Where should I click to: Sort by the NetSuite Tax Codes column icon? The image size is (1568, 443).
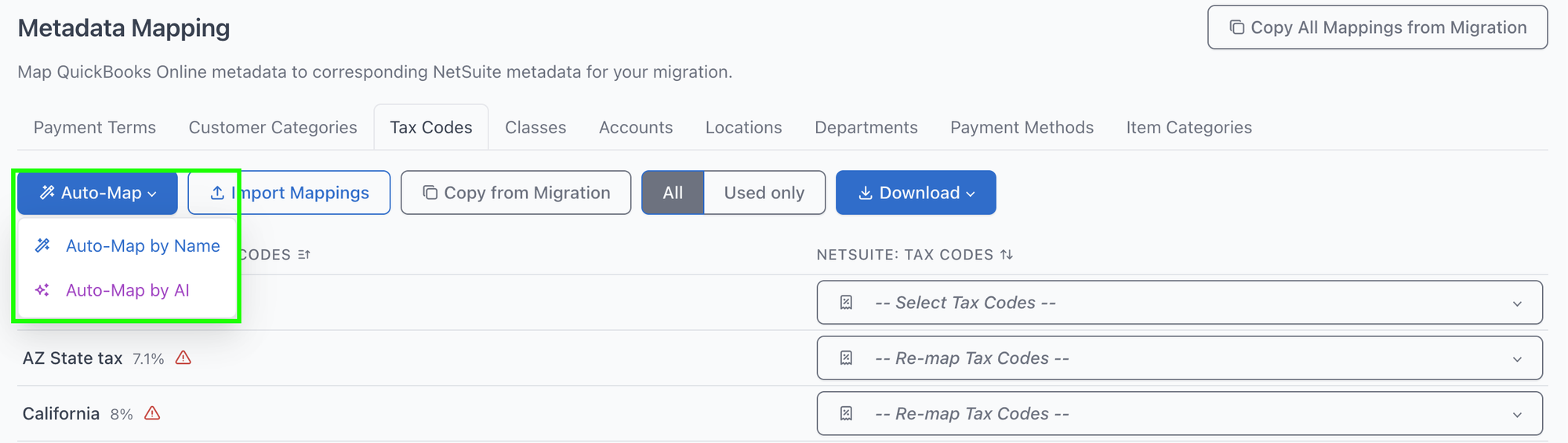[x=1007, y=255]
